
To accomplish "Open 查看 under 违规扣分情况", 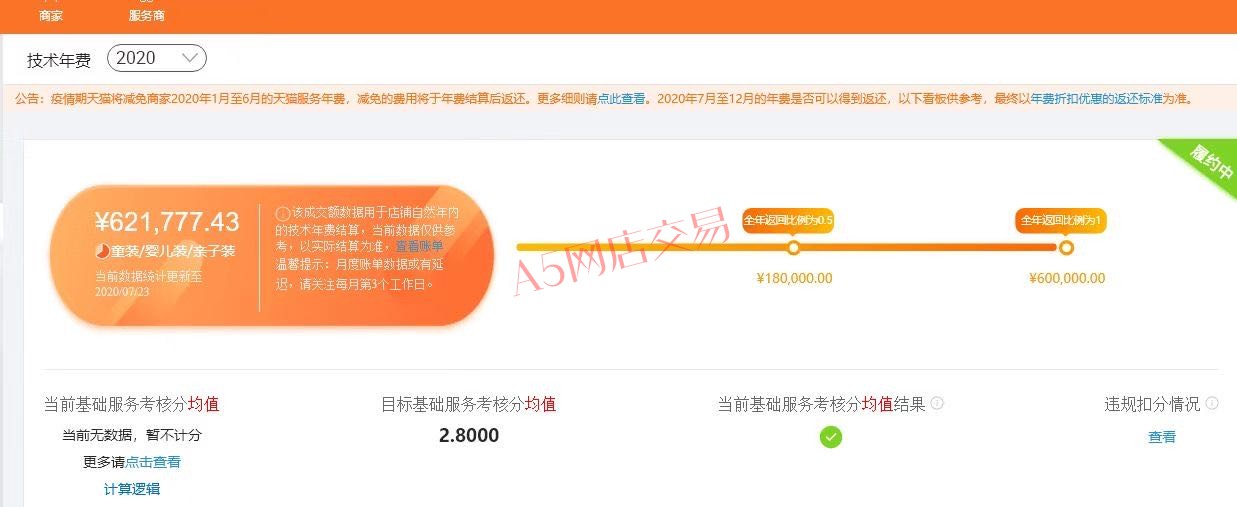I will [x=1162, y=437].
